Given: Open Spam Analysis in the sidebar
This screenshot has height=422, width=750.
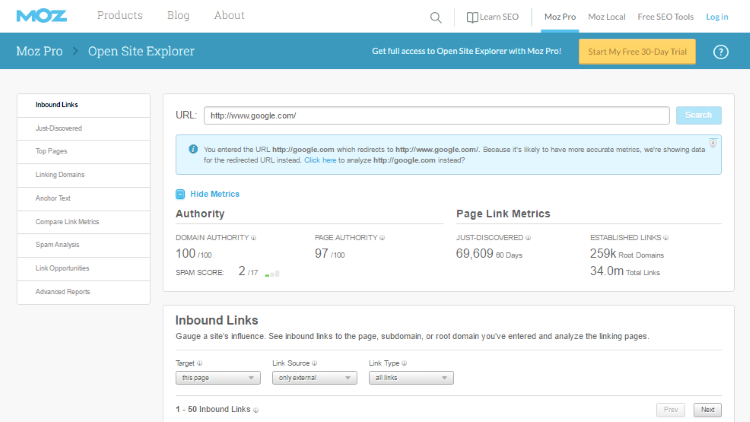Looking at the screenshot, I should click(84, 245).
